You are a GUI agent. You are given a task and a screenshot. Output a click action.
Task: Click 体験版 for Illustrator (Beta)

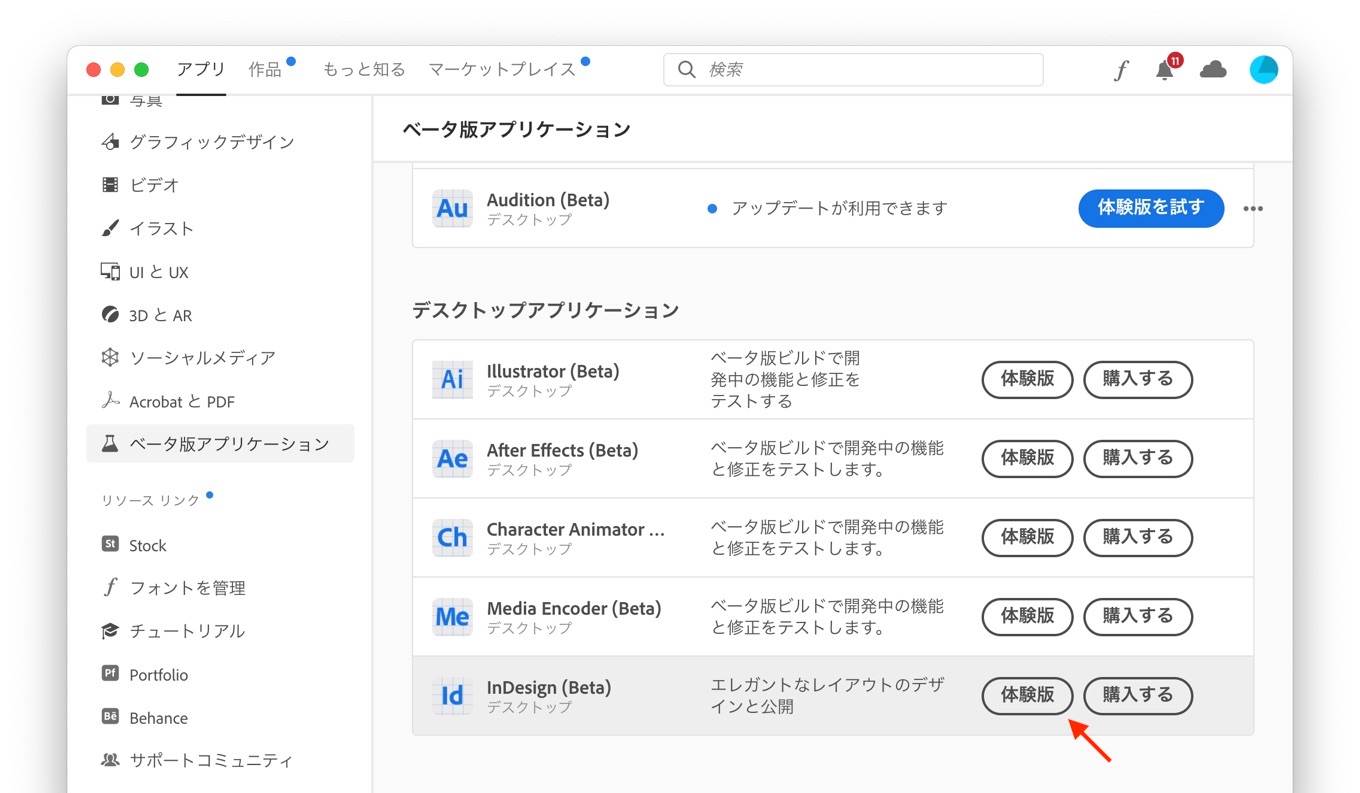click(x=1028, y=379)
